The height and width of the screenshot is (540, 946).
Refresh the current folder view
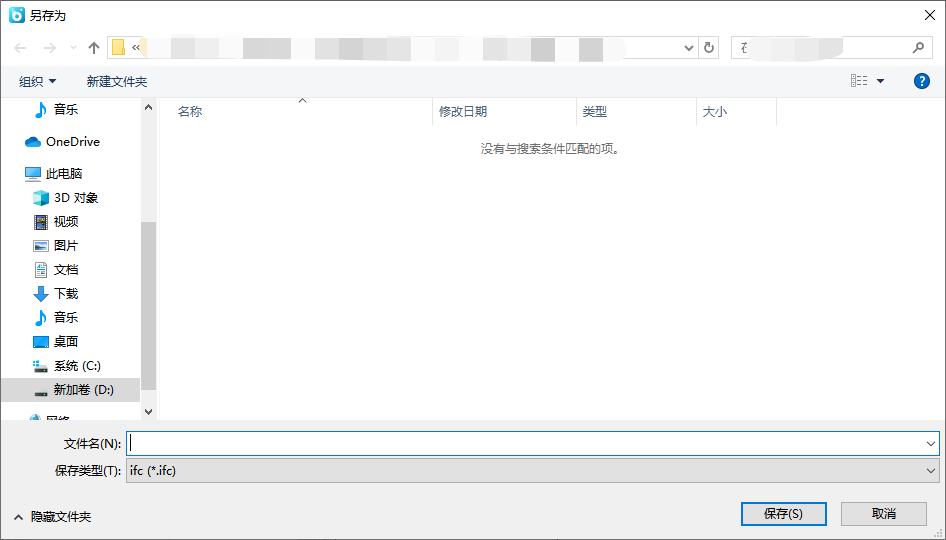pos(709,48)
